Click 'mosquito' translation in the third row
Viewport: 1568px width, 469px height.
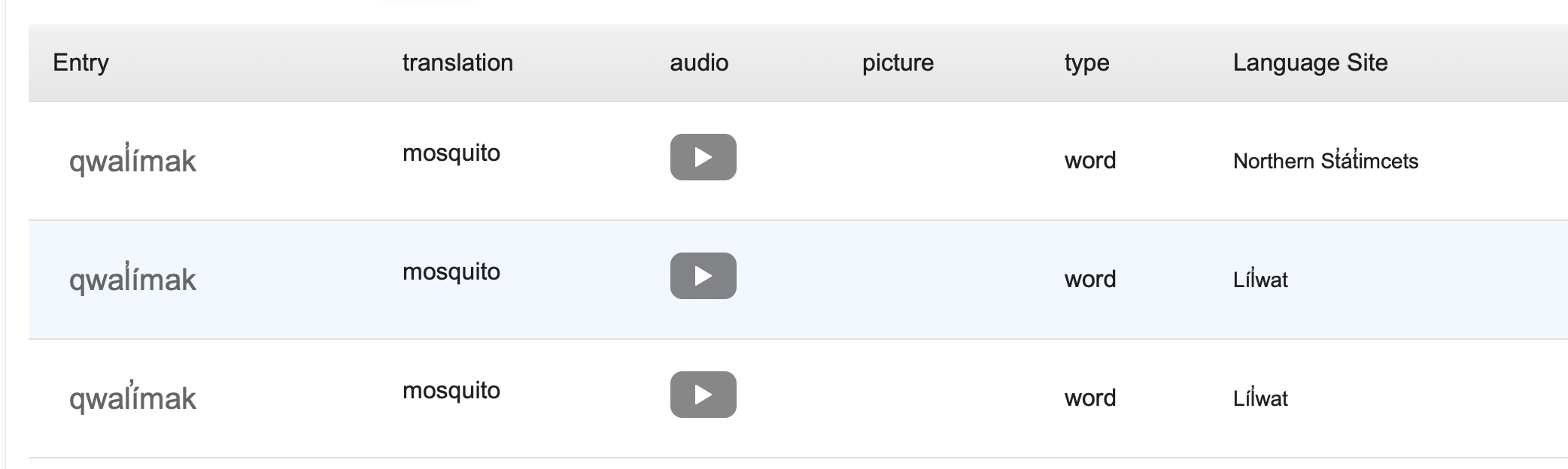[x=451, y=391]
